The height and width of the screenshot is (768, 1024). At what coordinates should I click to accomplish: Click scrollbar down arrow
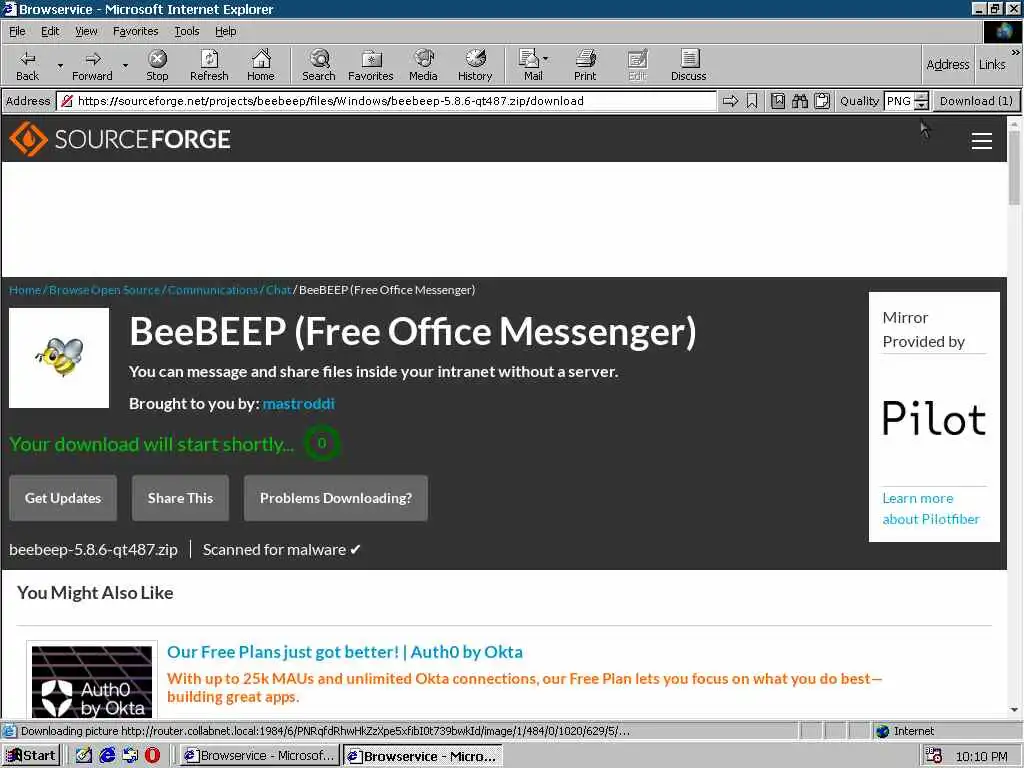tap(1014, 710)
